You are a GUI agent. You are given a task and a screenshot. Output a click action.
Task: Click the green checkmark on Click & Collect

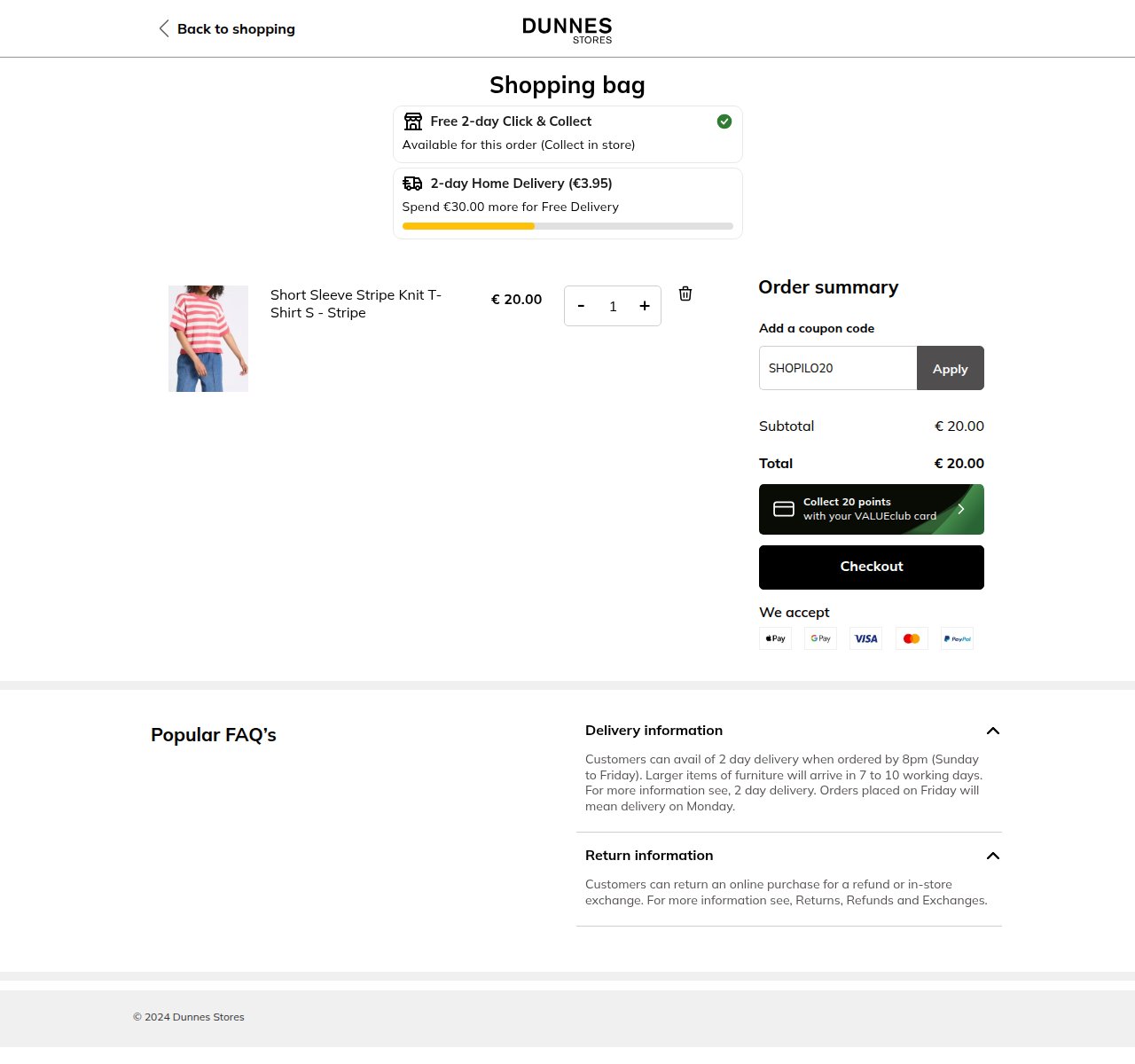pyautogui.click(x=724, y=121)
